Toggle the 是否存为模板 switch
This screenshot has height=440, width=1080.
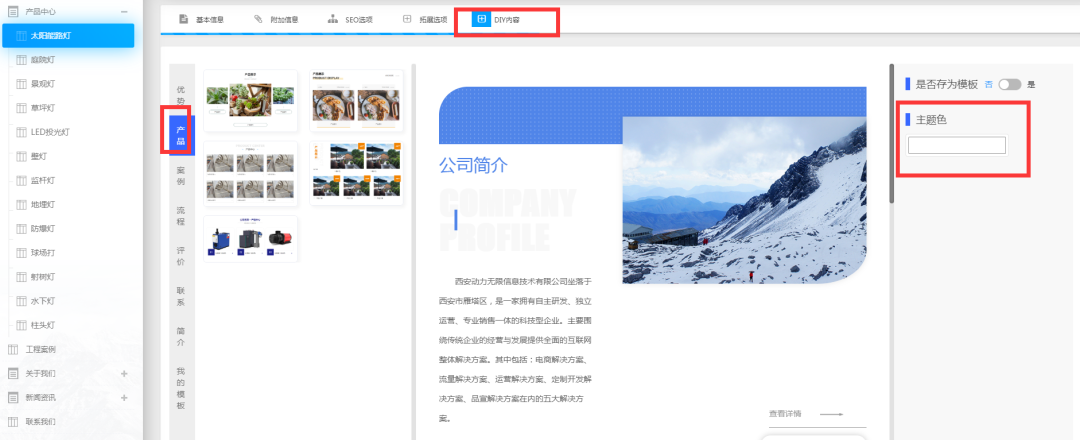(x=1009, y=85)
